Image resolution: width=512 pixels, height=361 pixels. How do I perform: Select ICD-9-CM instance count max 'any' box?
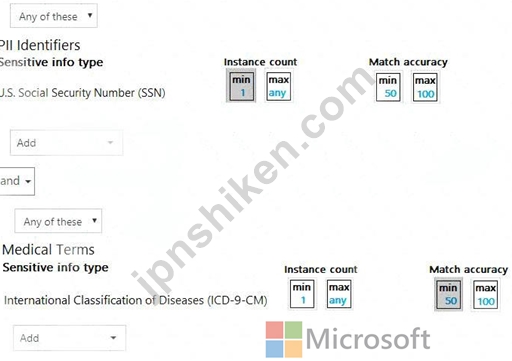(339, 294)
